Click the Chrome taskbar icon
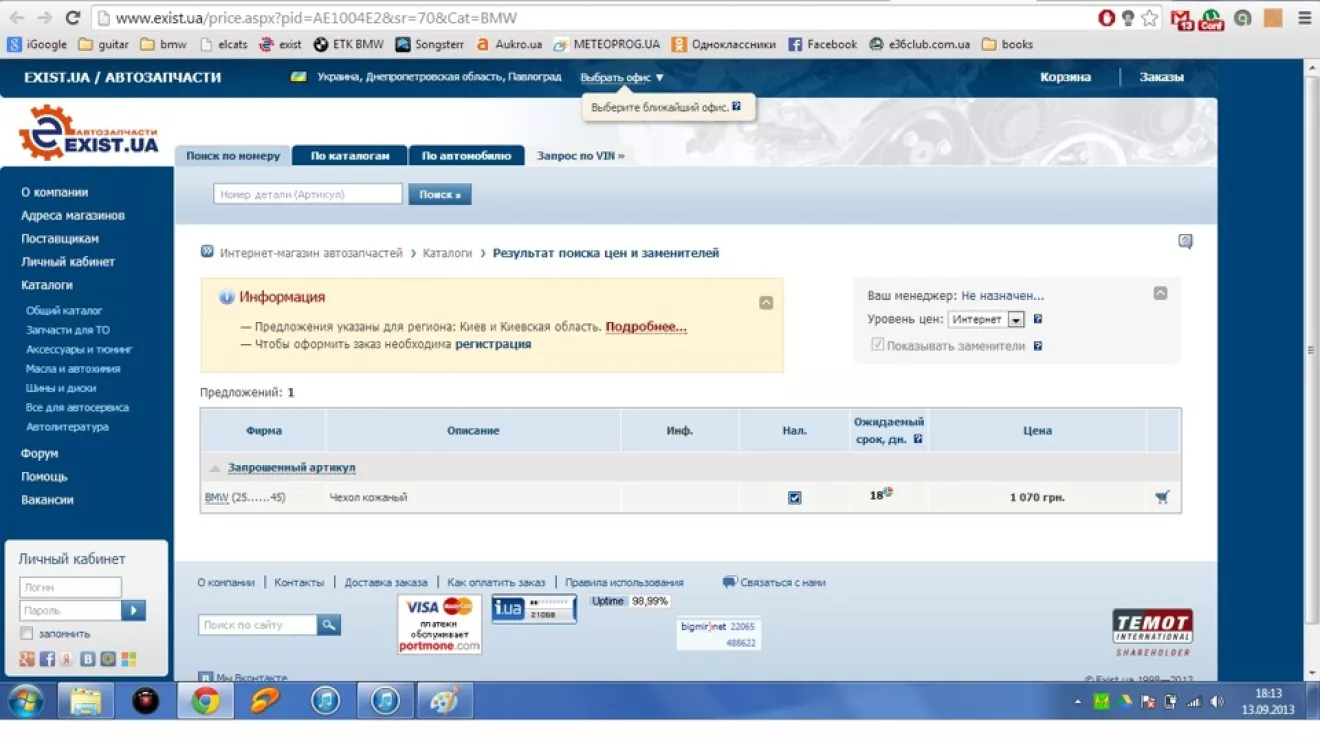This screenshot has width=1320, height=743. pyautogui.click(x=206, y=701)
